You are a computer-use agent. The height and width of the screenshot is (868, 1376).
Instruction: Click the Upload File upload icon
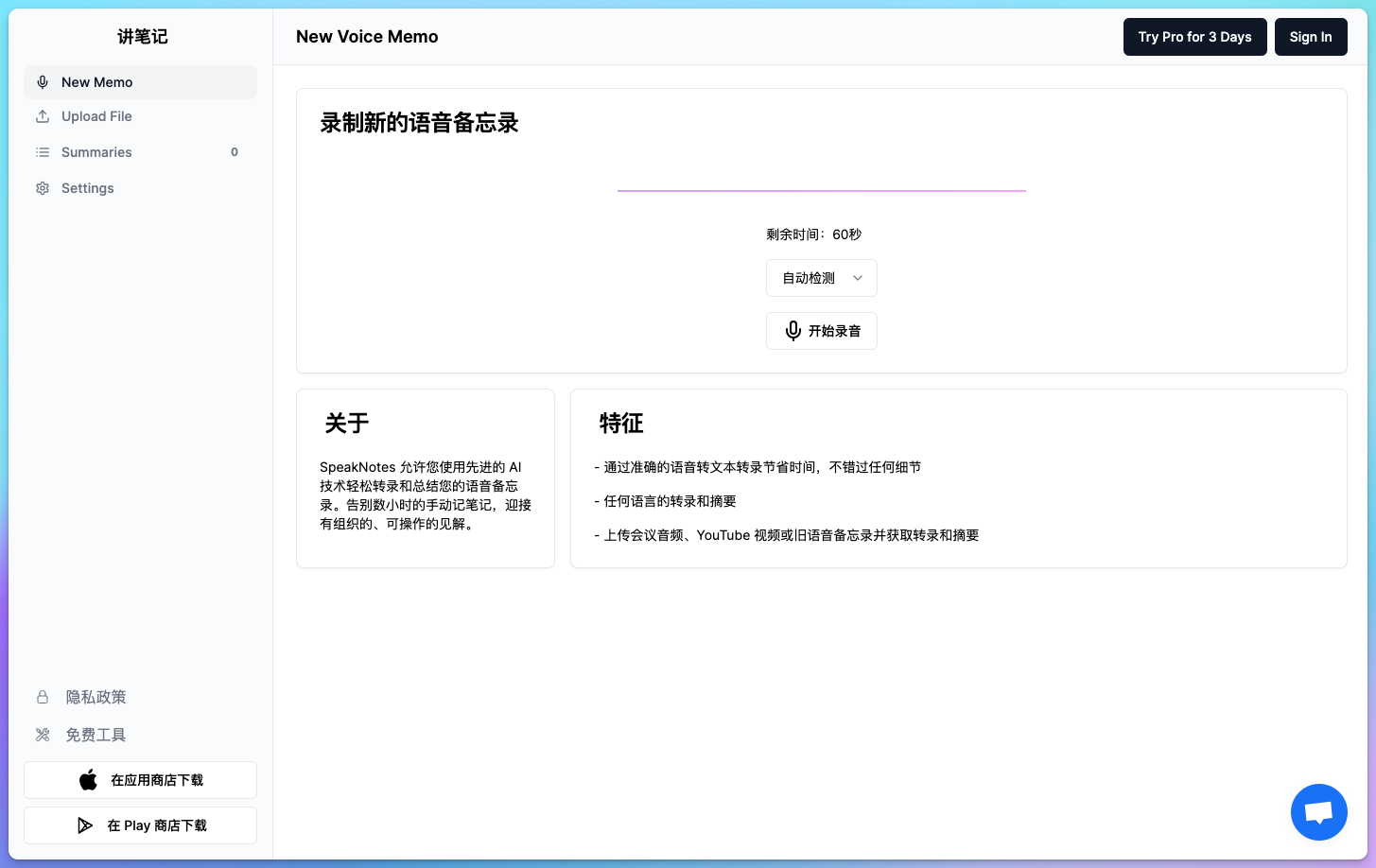42,116
